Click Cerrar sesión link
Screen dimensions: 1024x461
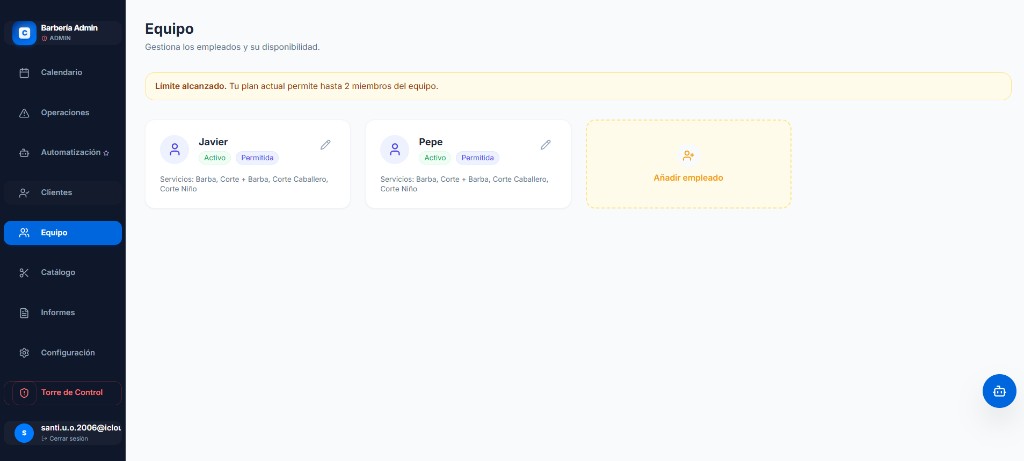pos(65,439)
